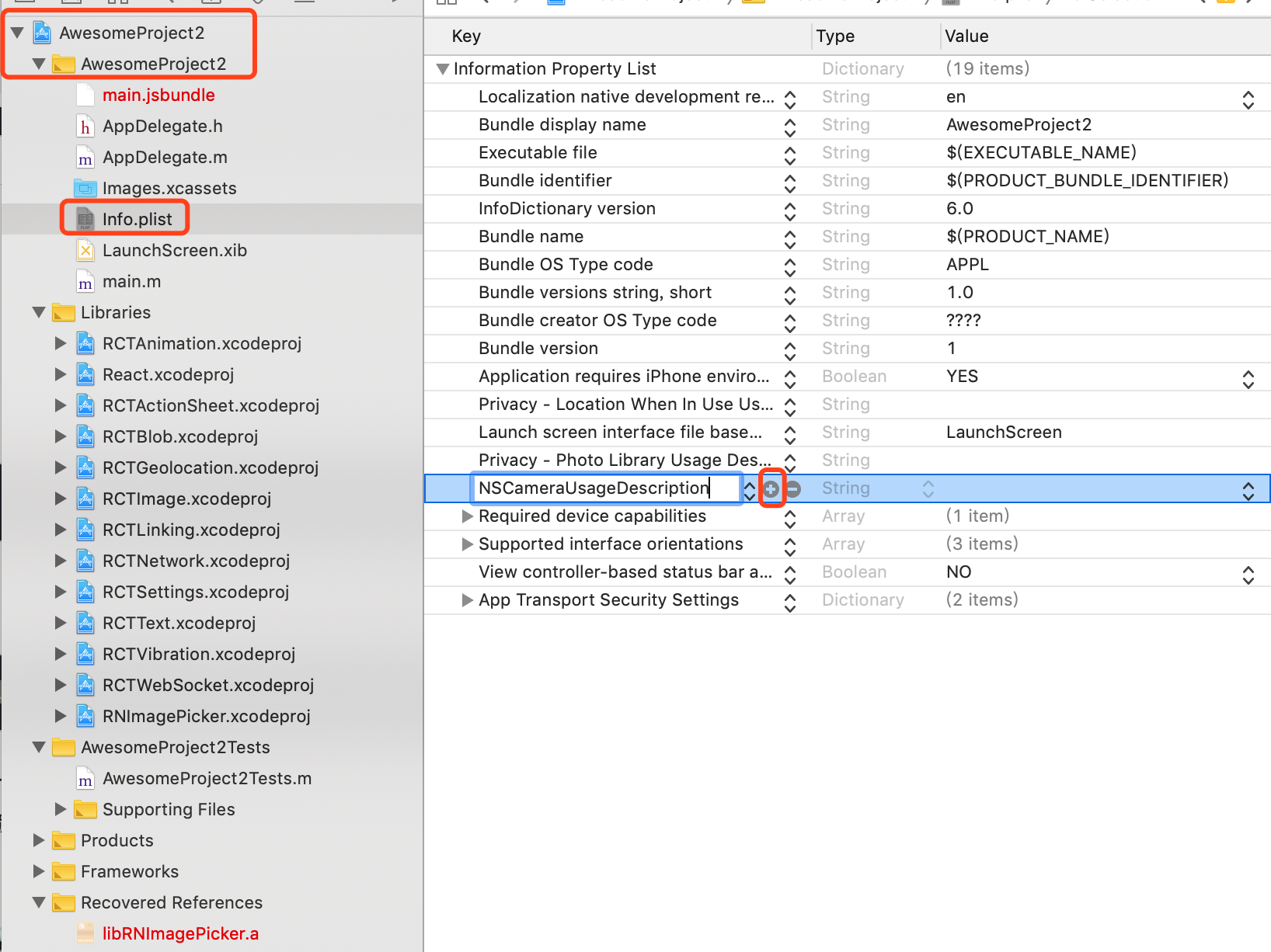Click the main.m file icon

(x=85, y=281)
